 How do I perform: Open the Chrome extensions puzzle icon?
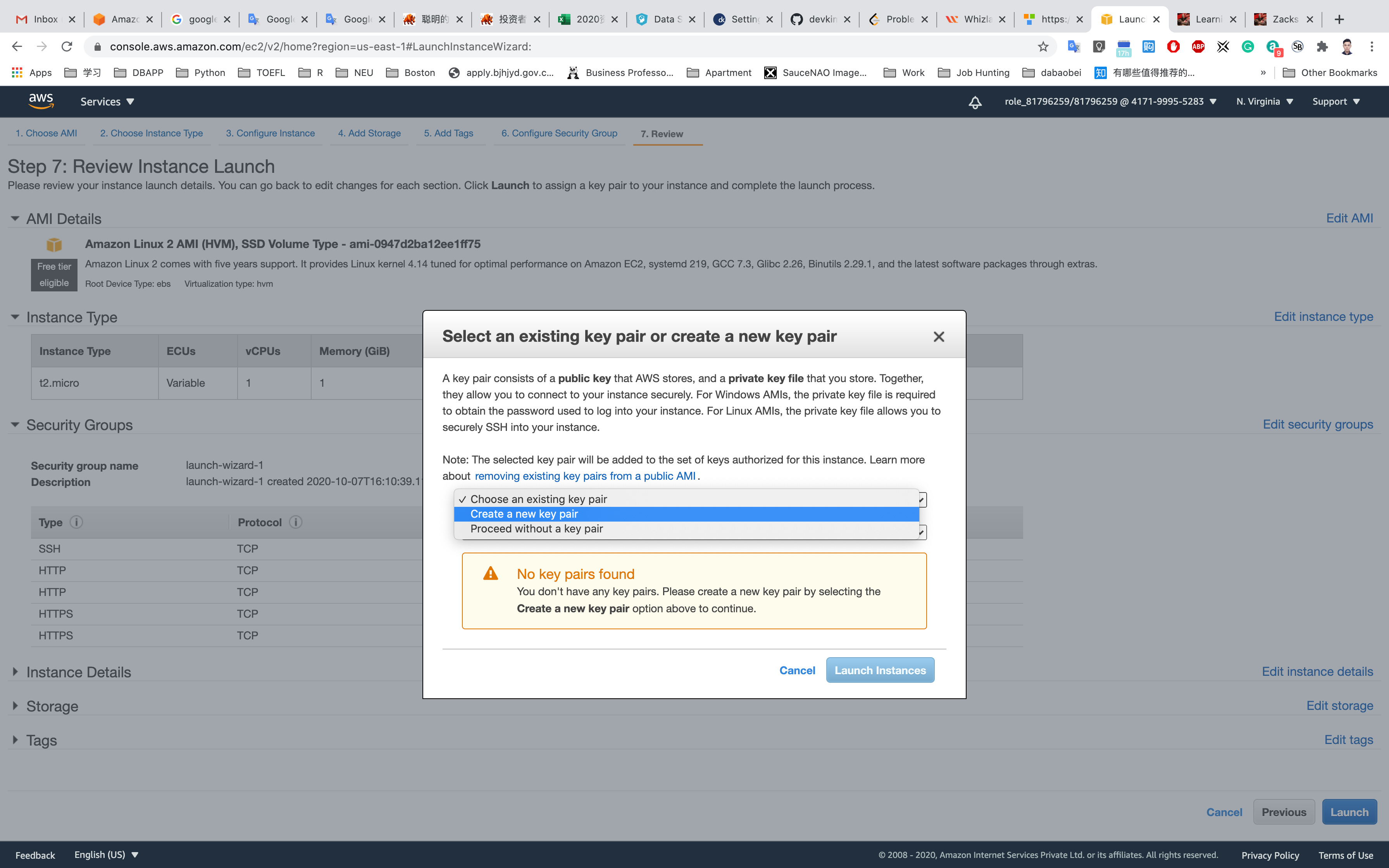(1322, 46)
